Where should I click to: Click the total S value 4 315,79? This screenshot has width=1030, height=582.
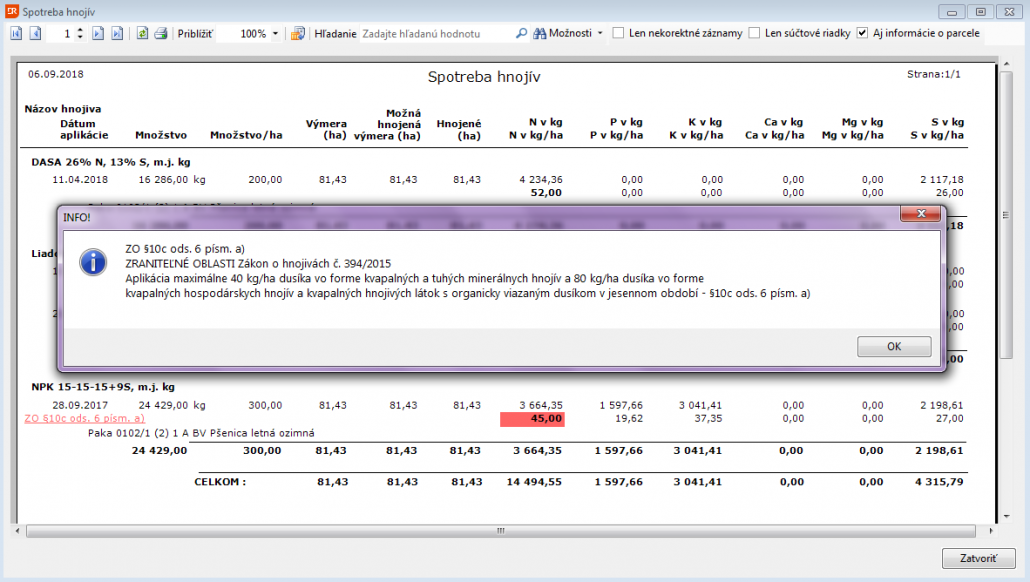pos(939,481)
